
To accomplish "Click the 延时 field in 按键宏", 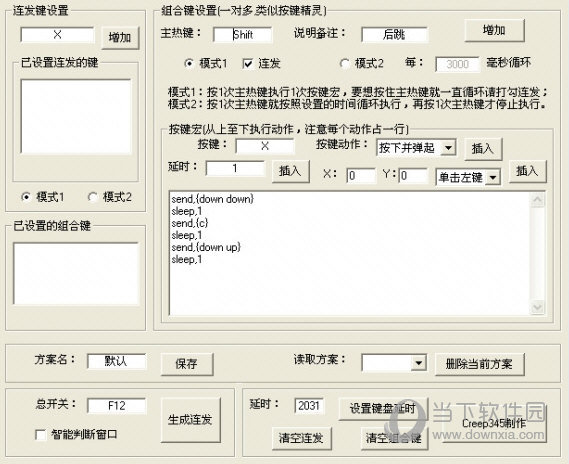I will pyautogui.click(x=235, y=168).
